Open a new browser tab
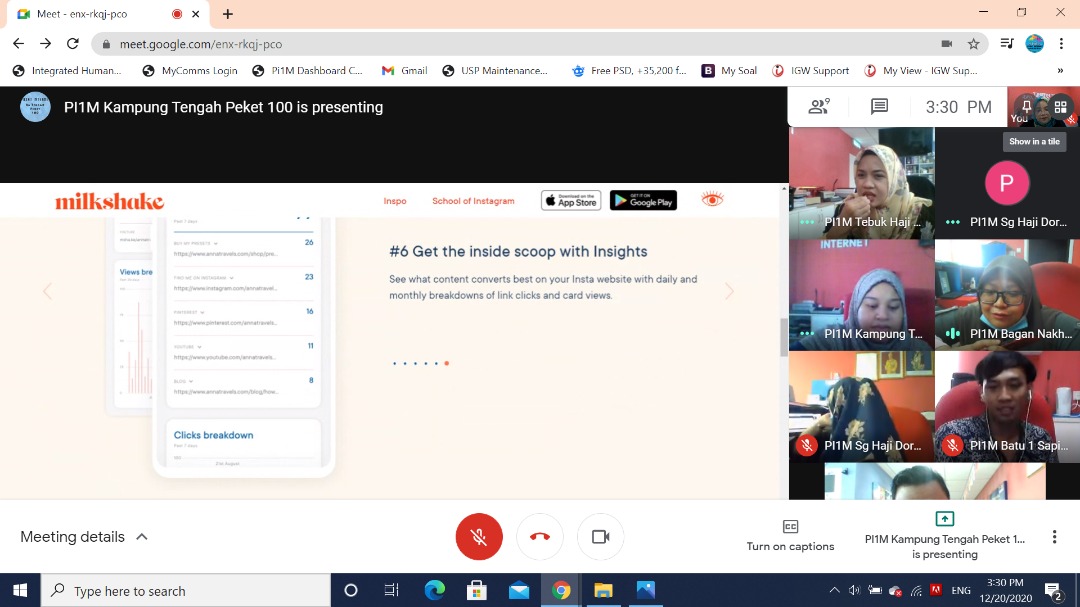Viewport: 1080px width, 607px height. pos(228,14)
